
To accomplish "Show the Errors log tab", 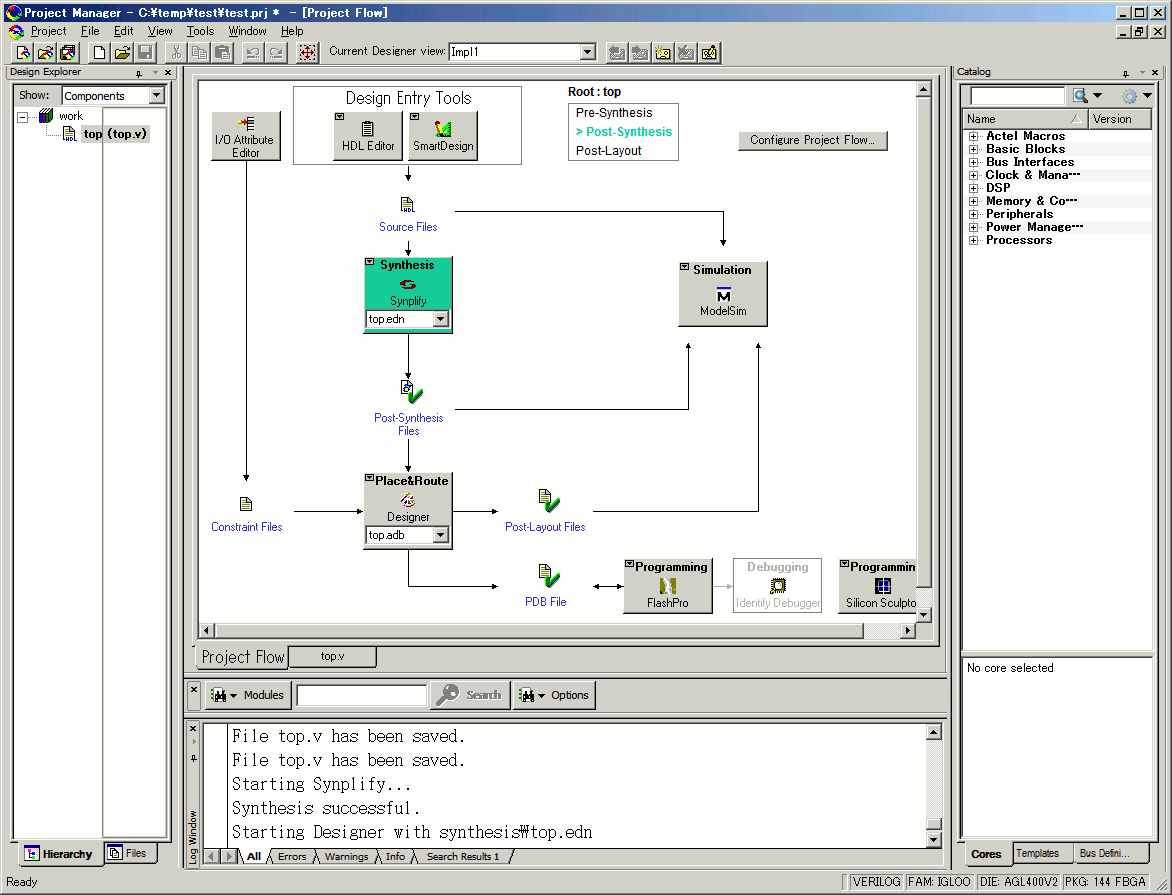I will click(x=292, y=857).
